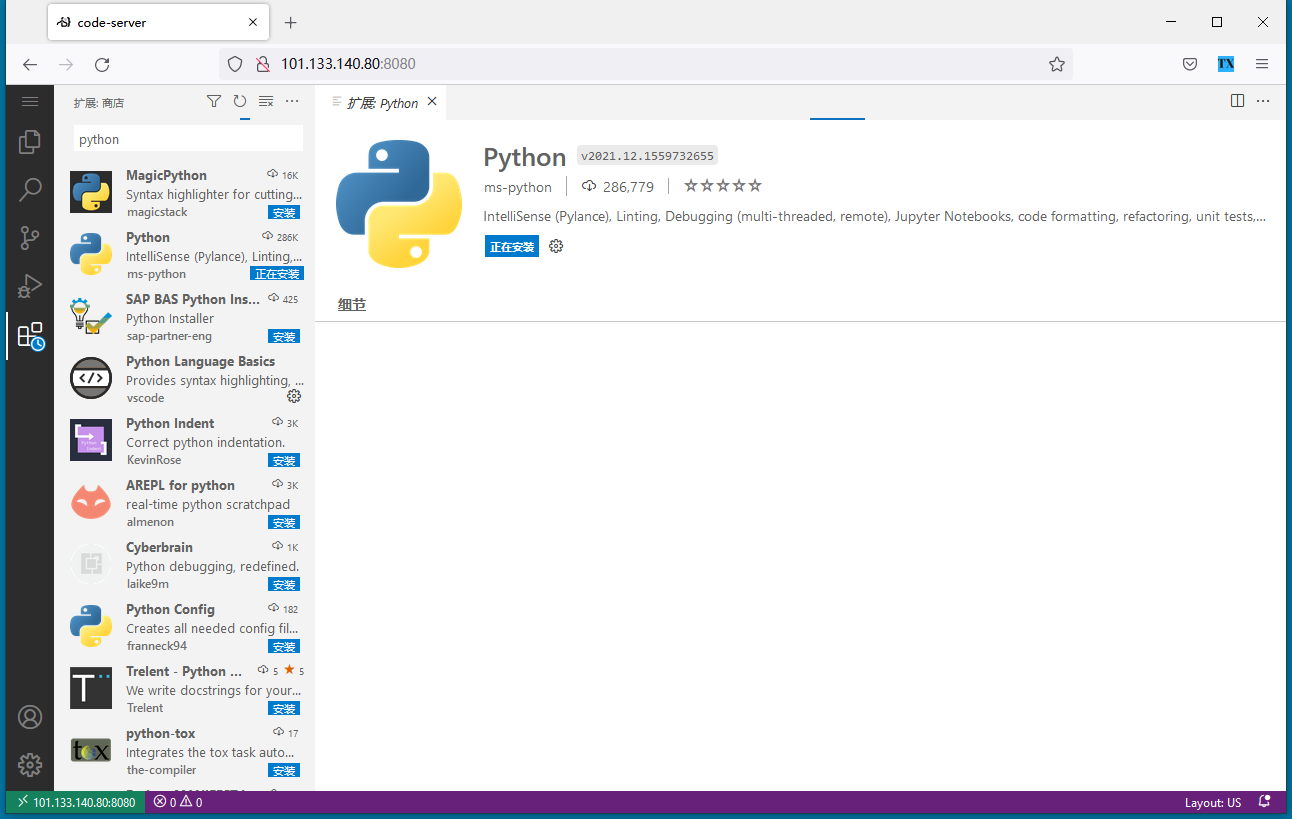Click the star rating of Python extension
The height and width of the screenshot is (819, 1292).
[723, 186]
